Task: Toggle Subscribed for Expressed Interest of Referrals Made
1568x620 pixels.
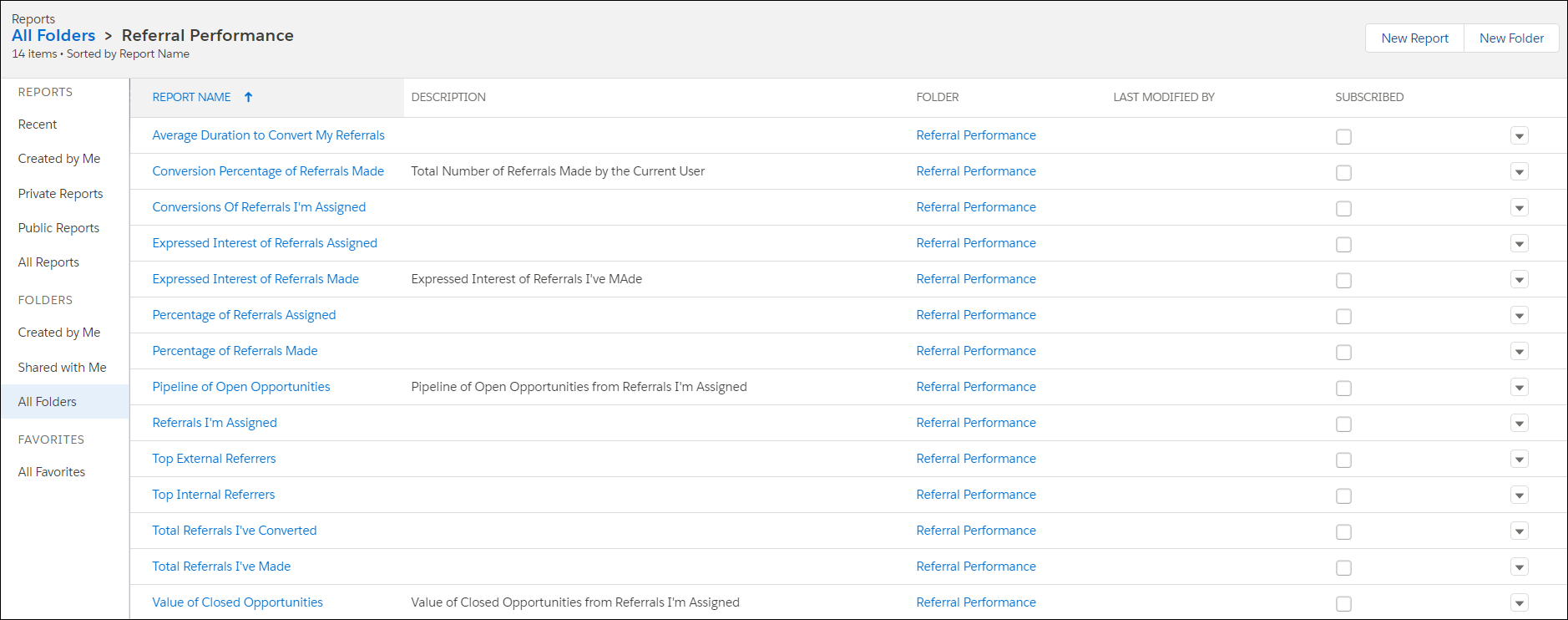Action: point(1343,281)
